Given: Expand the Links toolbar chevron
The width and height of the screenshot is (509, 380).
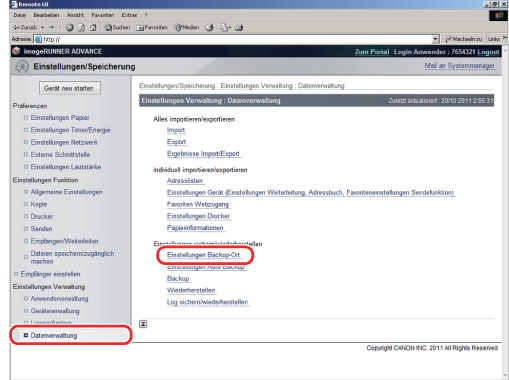Looking at the screenshot, I should coord(504,39).
